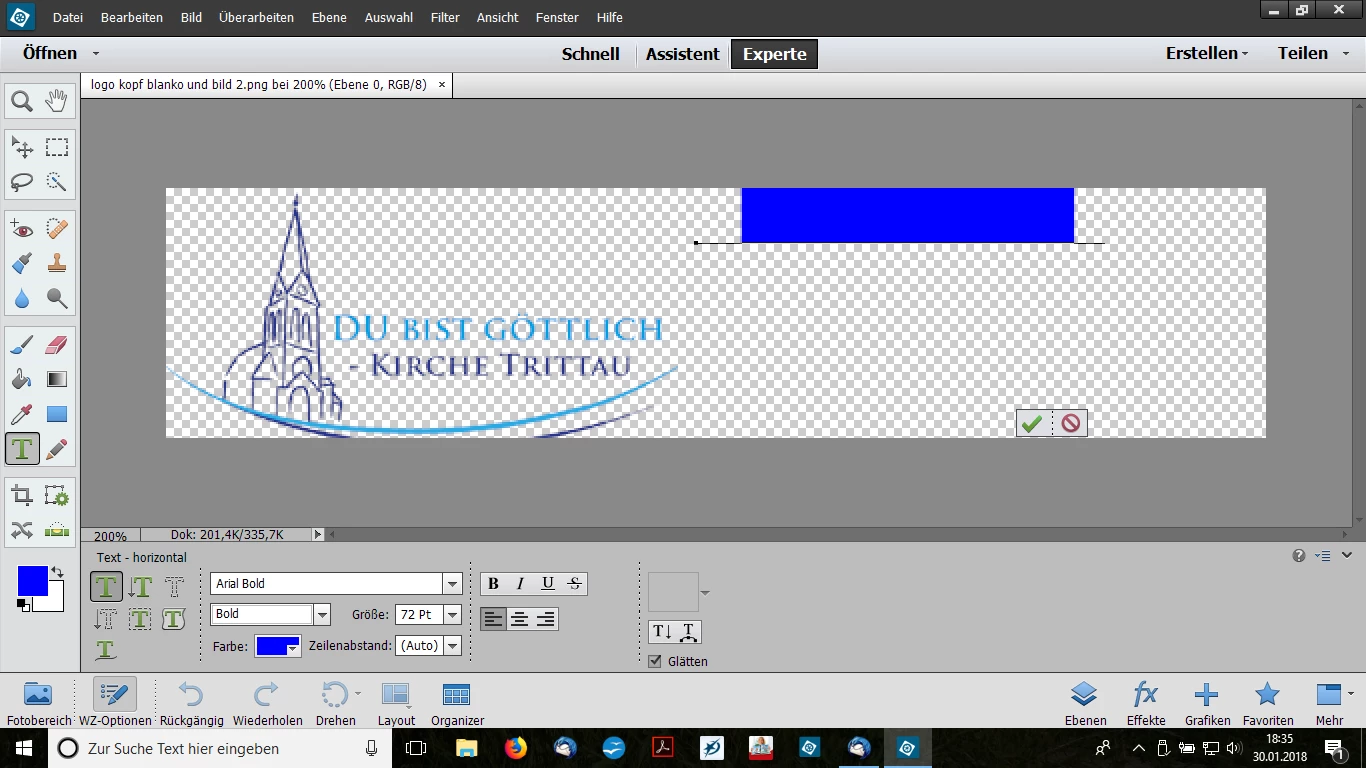Select the Straighten tool

(x=57, y=530)
